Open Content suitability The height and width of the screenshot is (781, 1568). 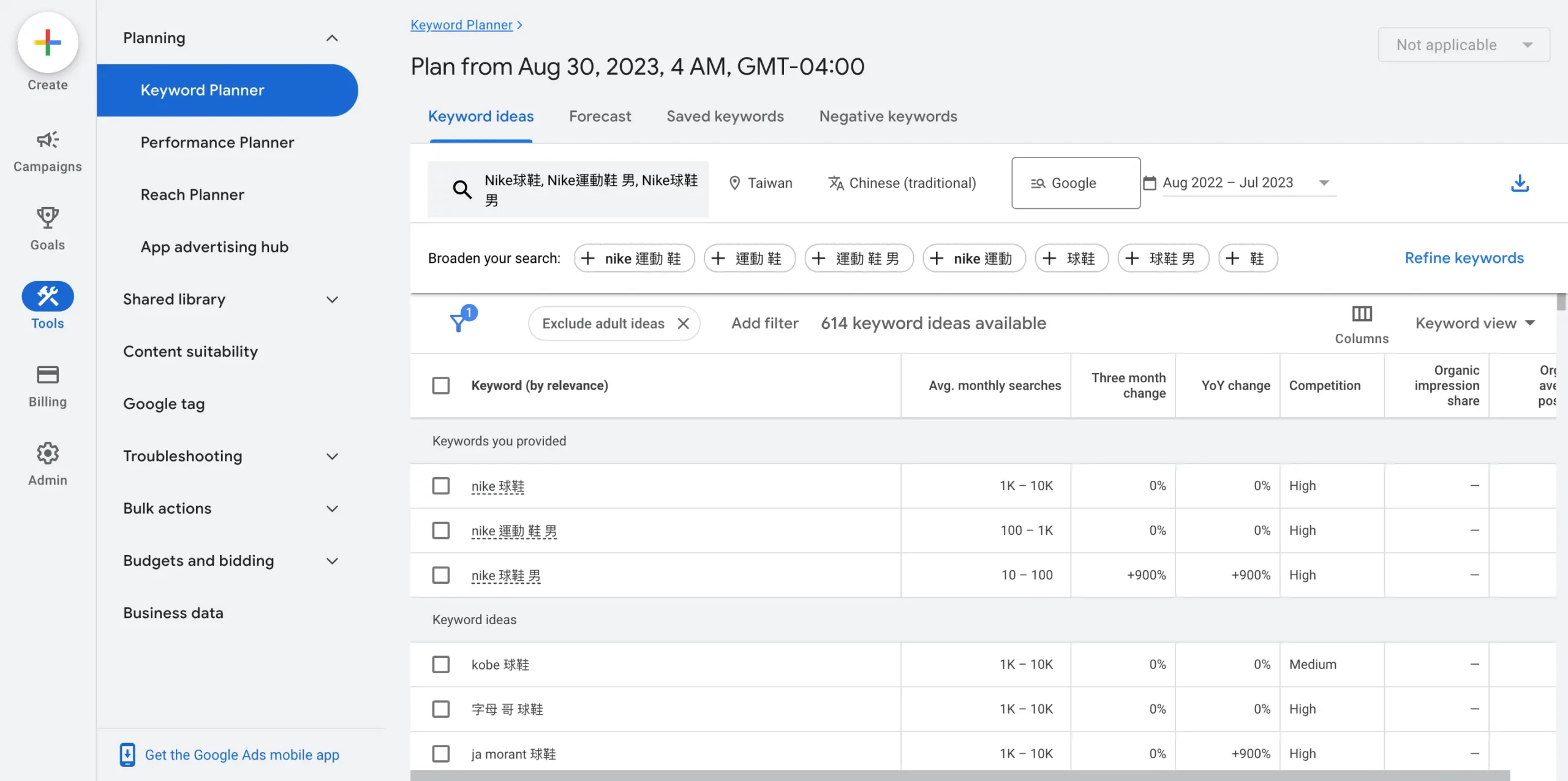point(190,352)
